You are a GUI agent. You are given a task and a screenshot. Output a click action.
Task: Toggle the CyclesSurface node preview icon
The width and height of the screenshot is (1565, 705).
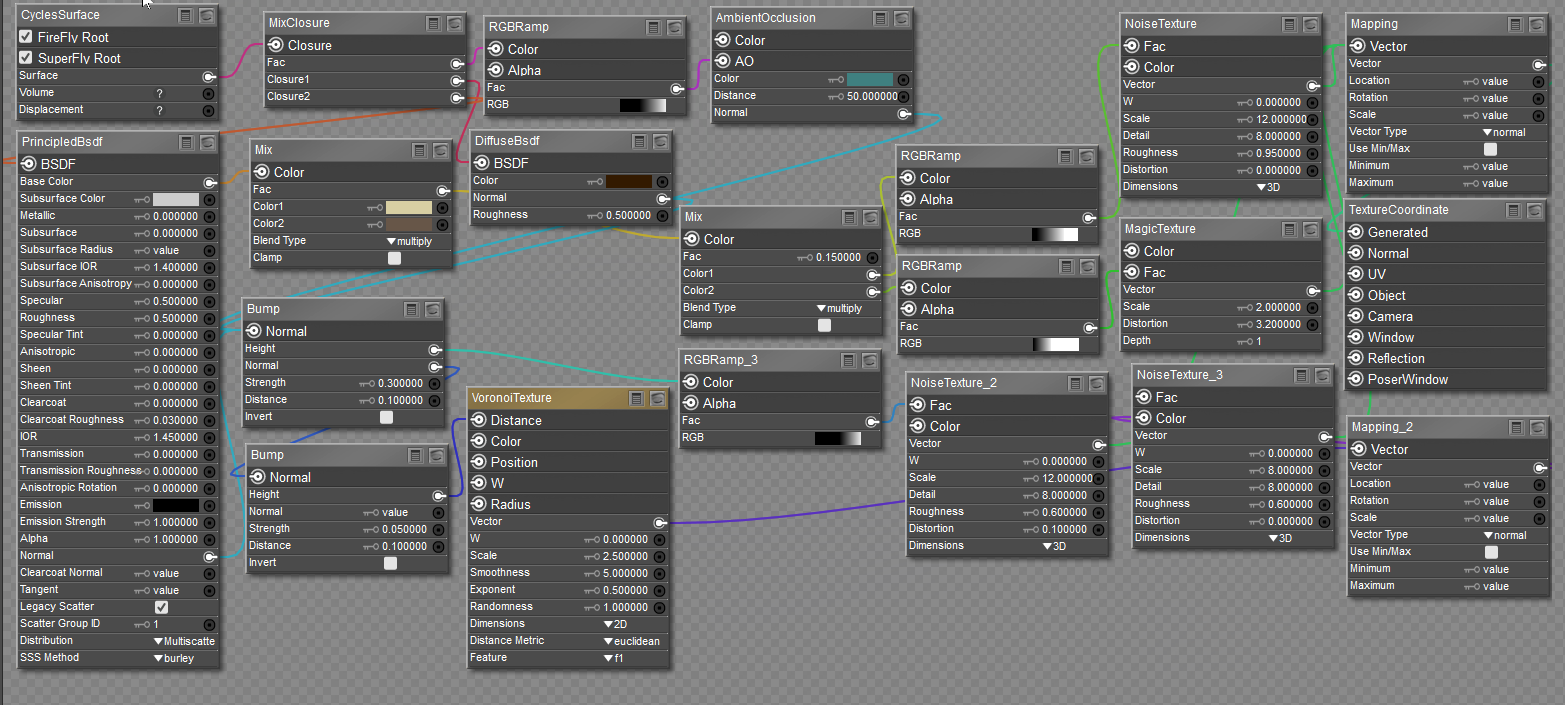coord(206,15)
